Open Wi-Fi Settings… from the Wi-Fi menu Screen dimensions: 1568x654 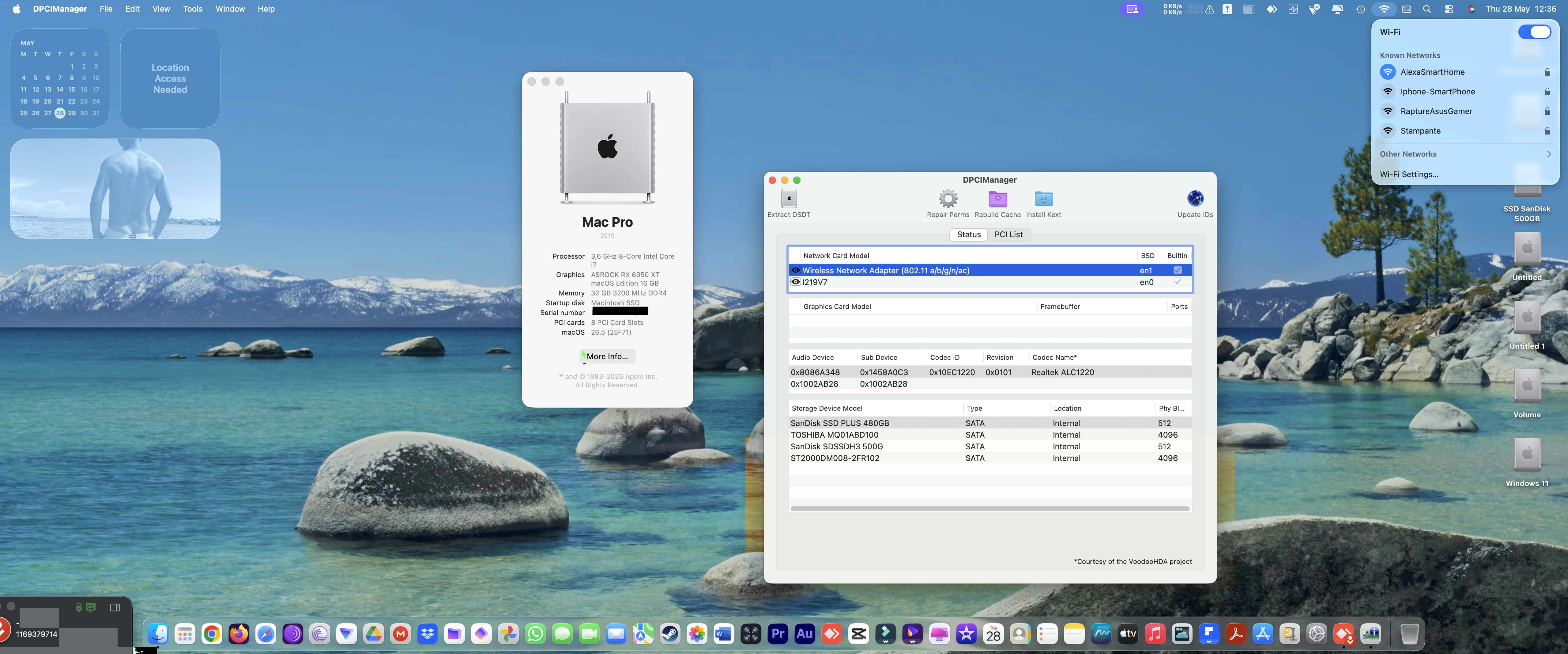coord(1409,174)
